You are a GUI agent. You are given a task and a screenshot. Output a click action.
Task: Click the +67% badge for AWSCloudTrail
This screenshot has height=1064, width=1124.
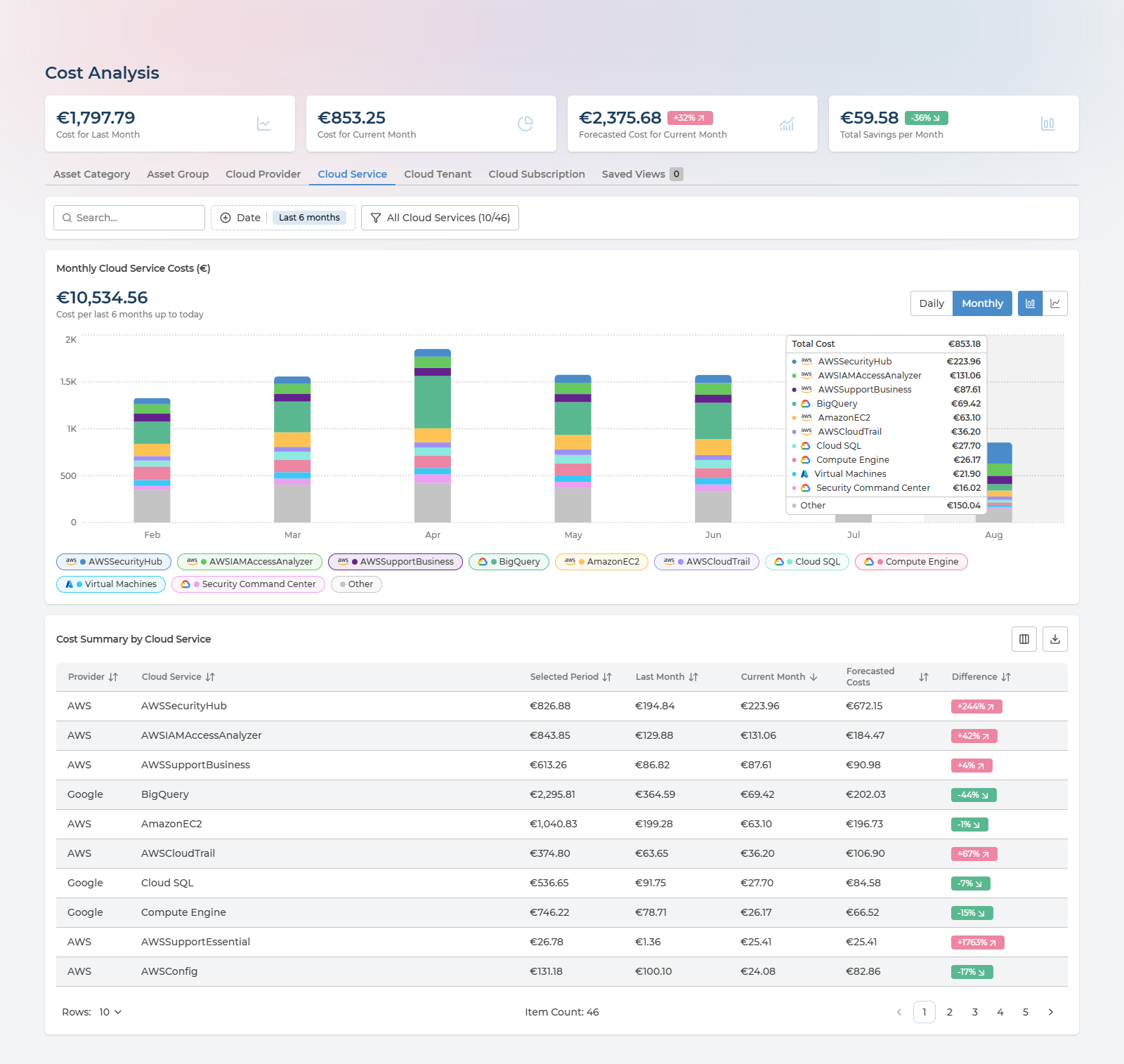coord(974,854)
